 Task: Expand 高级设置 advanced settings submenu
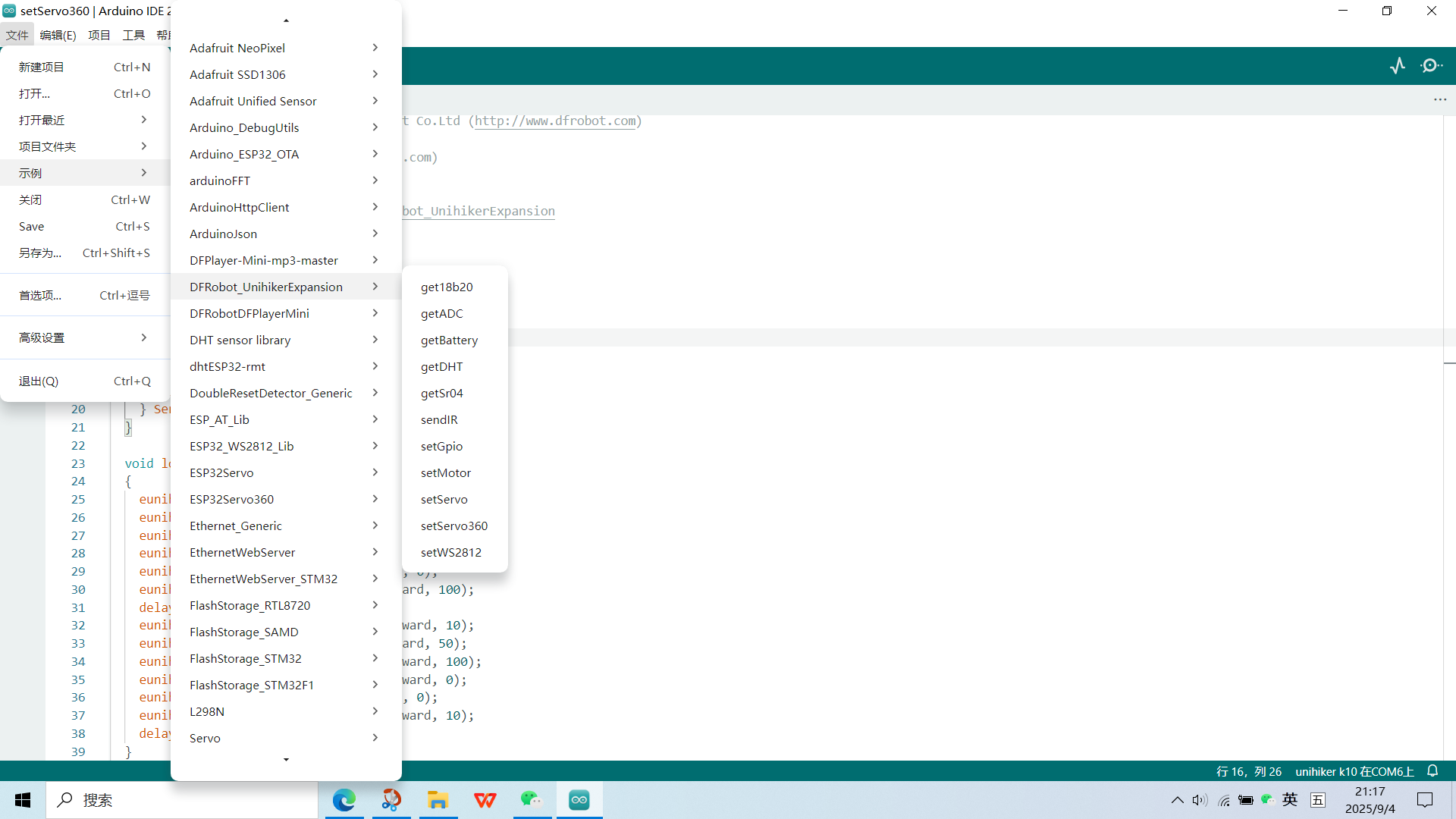85,337
